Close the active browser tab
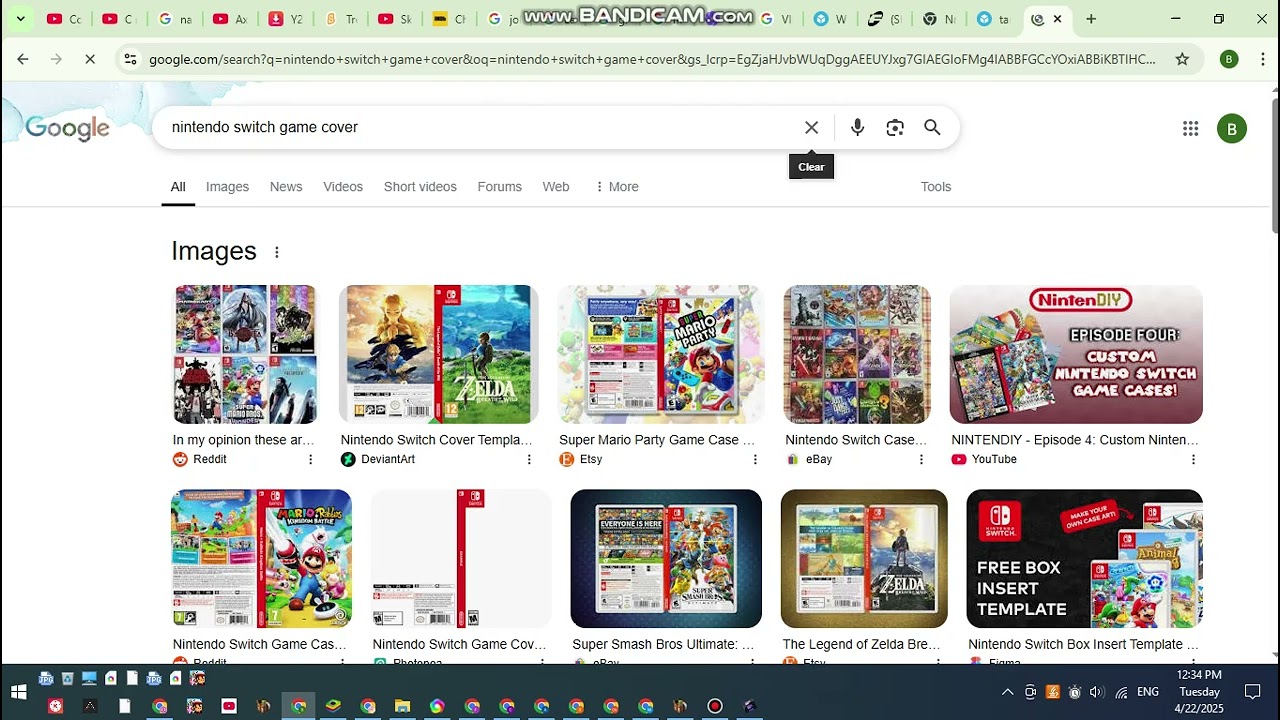 [1058, 19]
